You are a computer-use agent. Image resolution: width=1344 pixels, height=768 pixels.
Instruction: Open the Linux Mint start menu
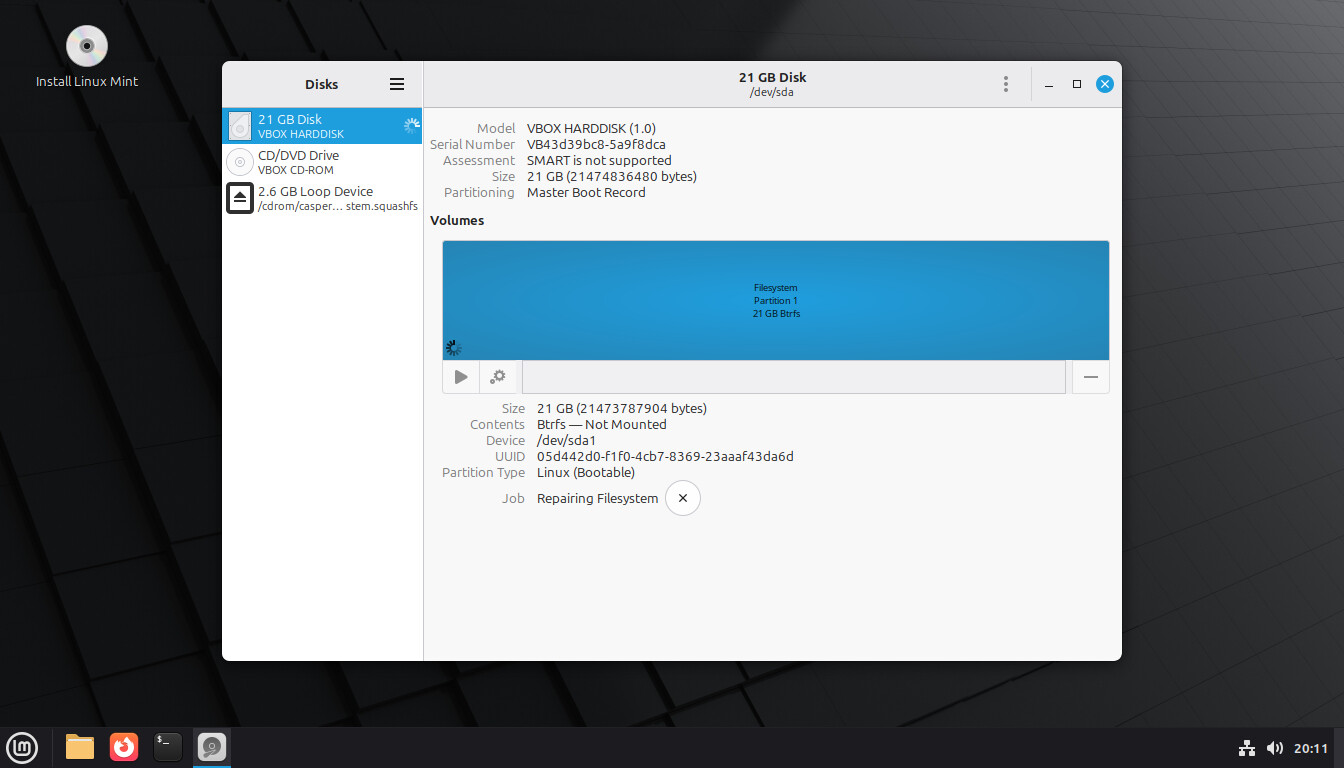[x=22, y=747]
